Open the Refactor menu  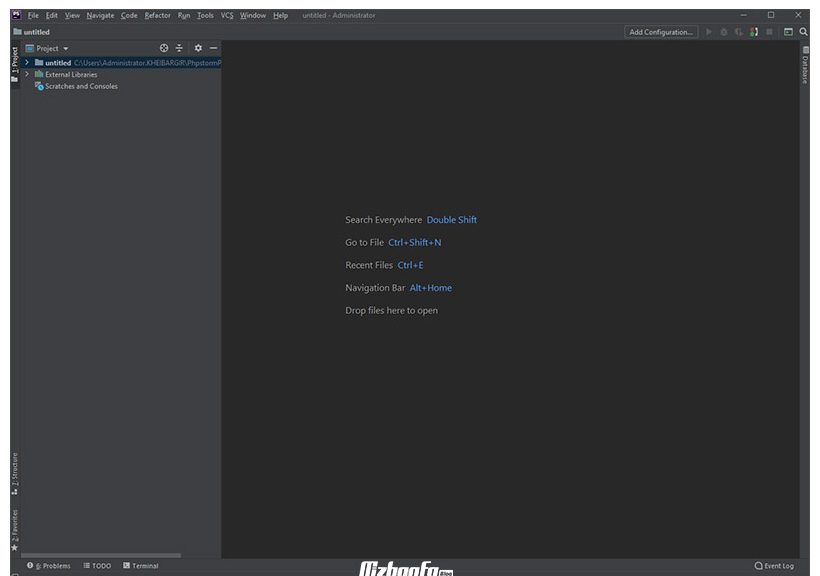[157, 15]
